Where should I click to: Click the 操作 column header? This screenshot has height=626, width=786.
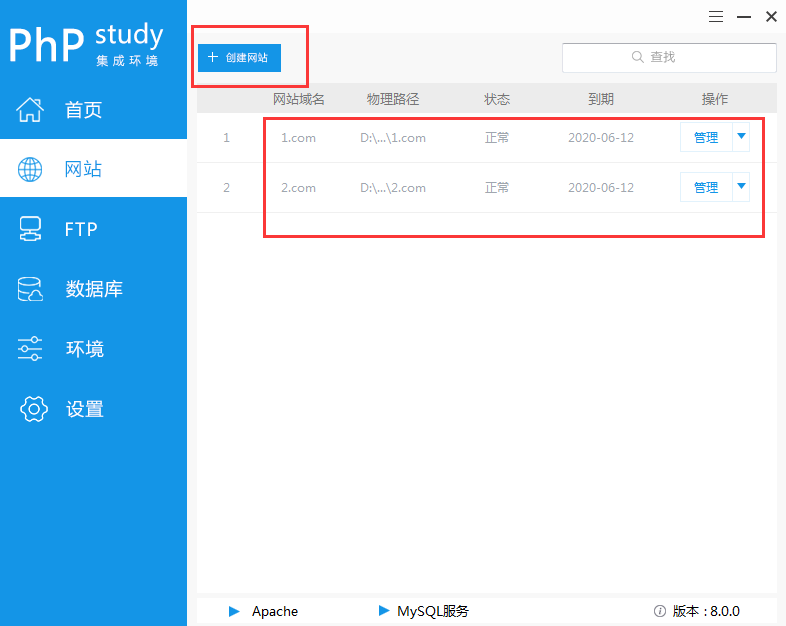click(714, 99)
